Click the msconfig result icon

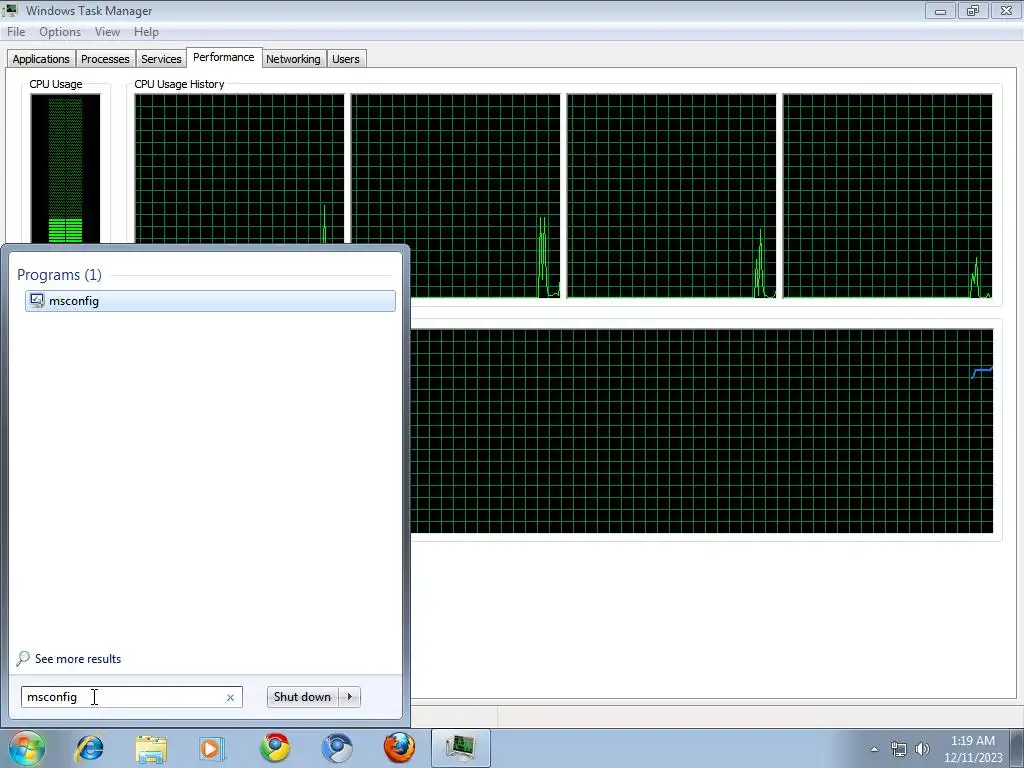(37, 300)
